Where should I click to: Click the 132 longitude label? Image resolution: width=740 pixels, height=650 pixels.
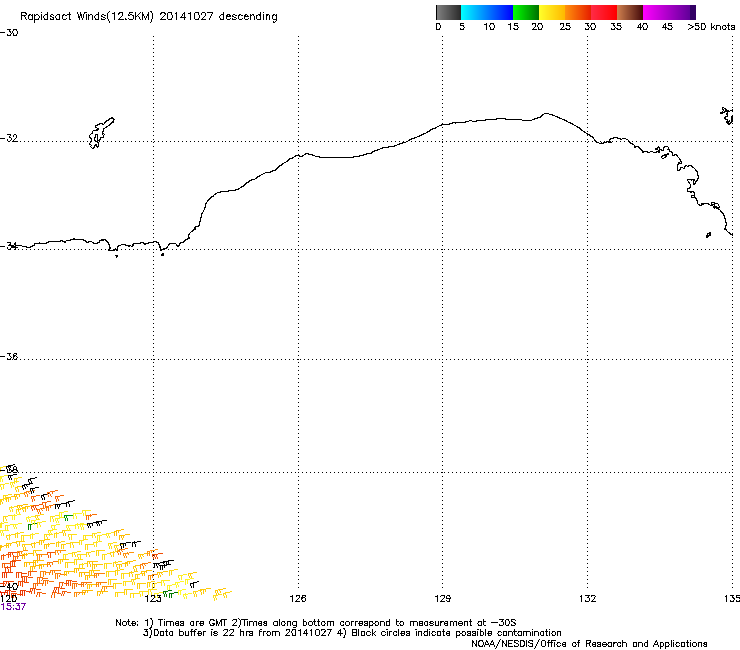tap(588, 599)
